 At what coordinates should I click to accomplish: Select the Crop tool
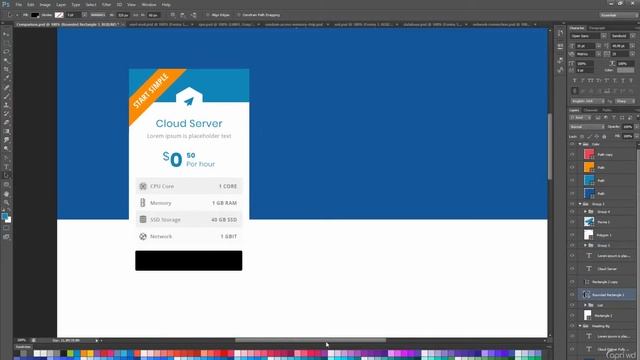point(6,69)
